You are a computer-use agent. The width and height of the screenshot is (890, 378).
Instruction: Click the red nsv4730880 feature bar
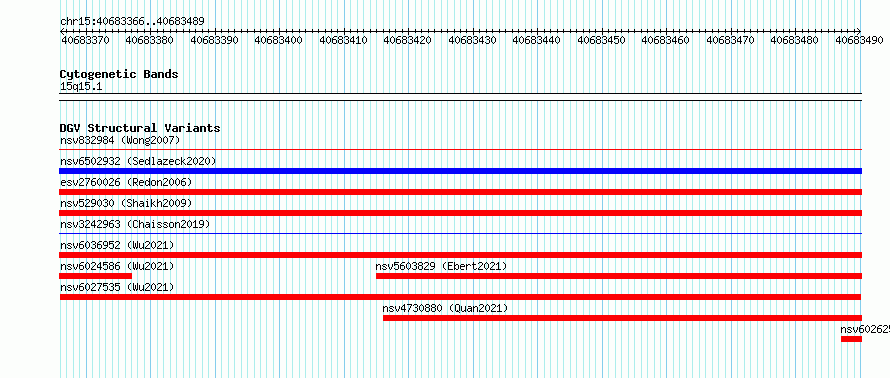click(x=622, y=318)
